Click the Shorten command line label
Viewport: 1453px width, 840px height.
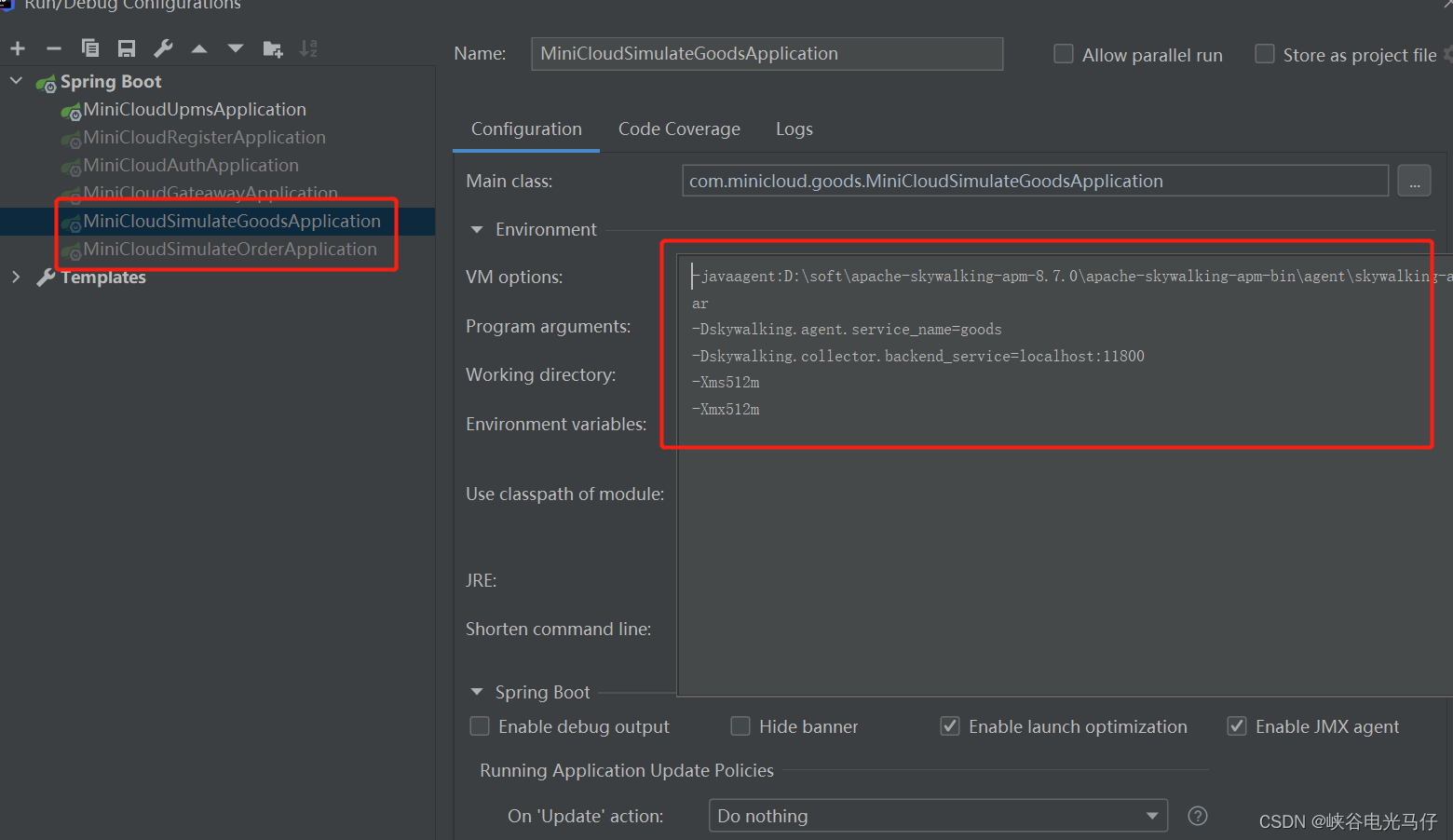[x=558, y=630]
